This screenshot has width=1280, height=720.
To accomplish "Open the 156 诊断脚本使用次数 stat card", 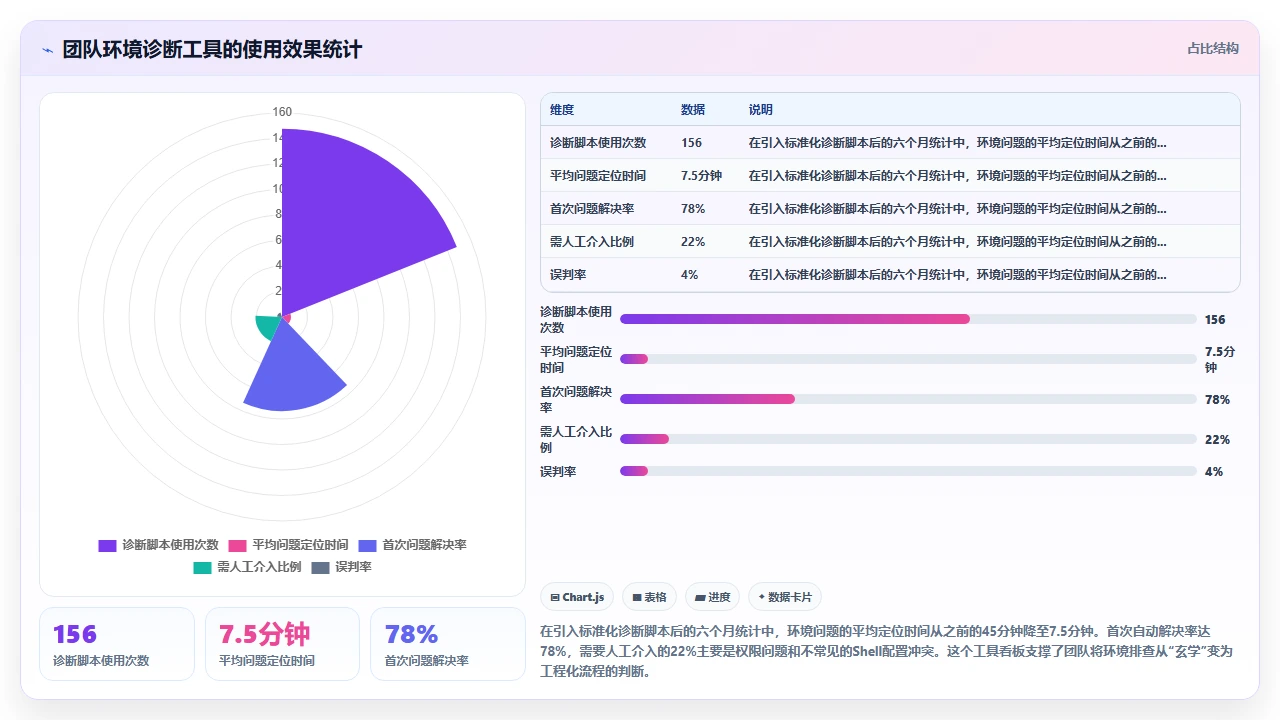I will (x=117, y=644).
